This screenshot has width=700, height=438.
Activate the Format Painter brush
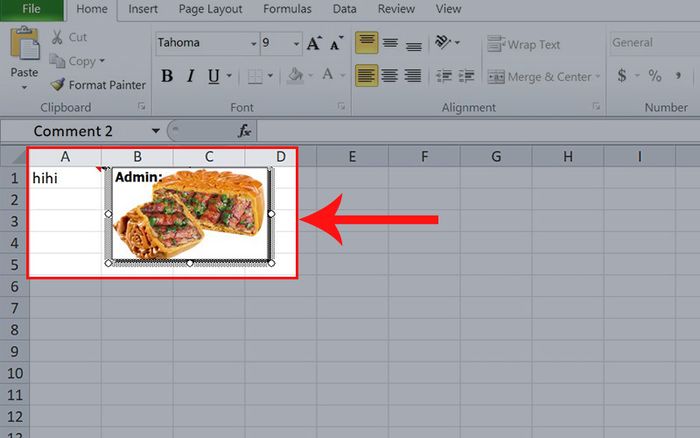pos(98,84)
